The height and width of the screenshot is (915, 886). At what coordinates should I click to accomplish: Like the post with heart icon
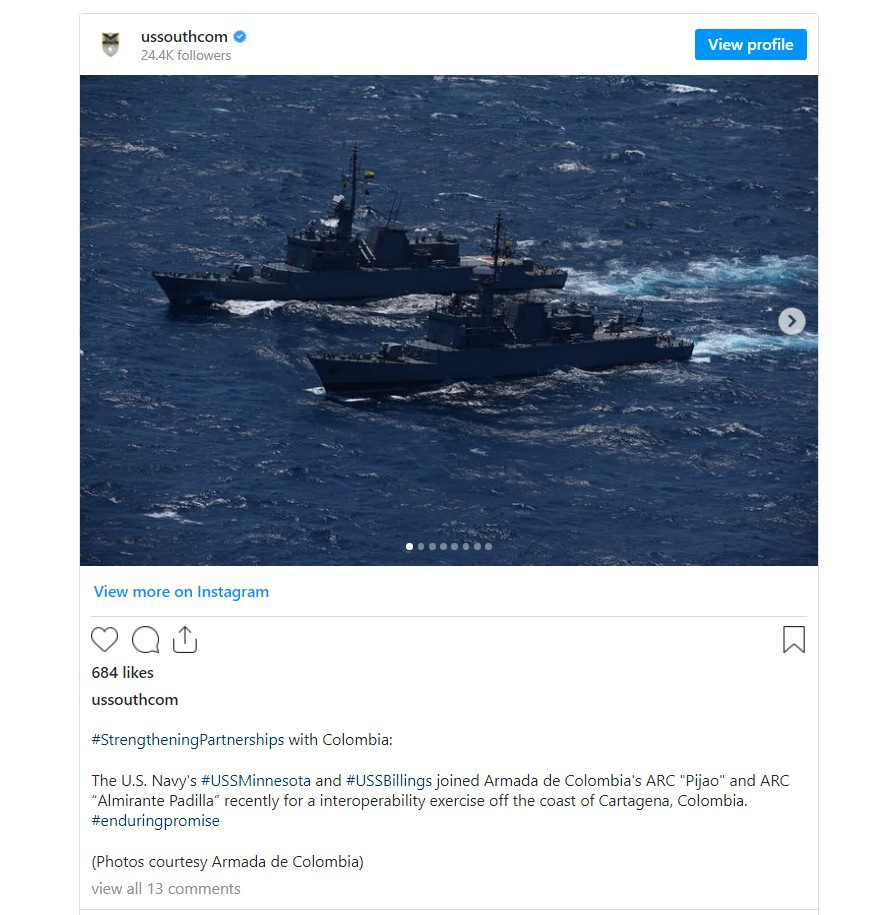[x=104, y=639]
